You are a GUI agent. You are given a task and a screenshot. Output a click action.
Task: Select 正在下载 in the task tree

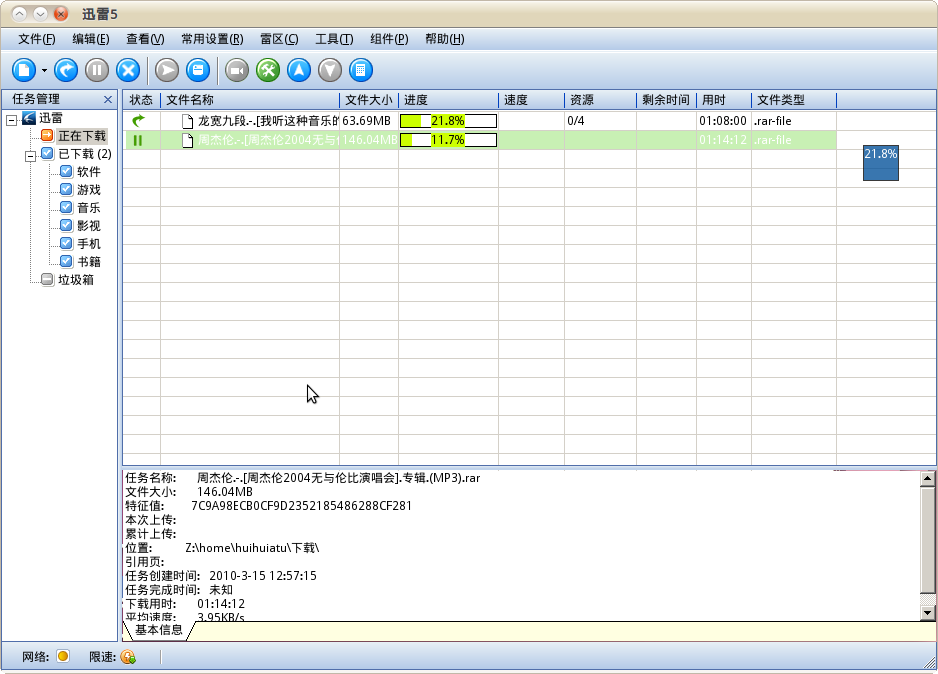(82, 136)
